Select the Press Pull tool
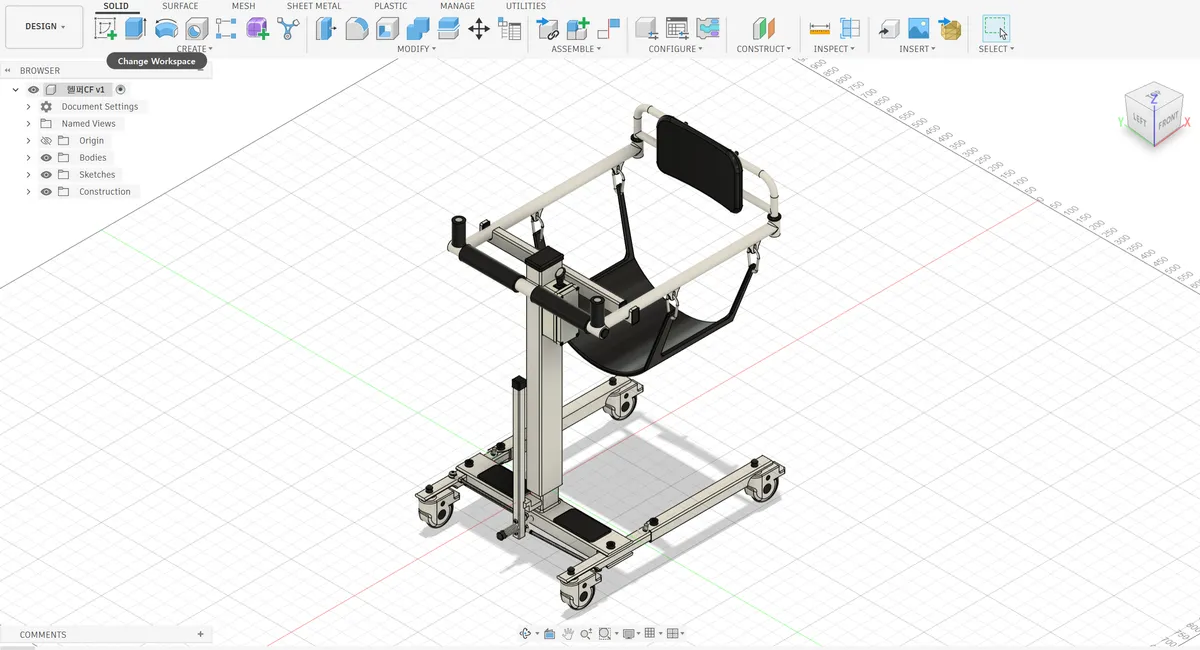This screenshot has height=650, width=1200. coord(326,29)
